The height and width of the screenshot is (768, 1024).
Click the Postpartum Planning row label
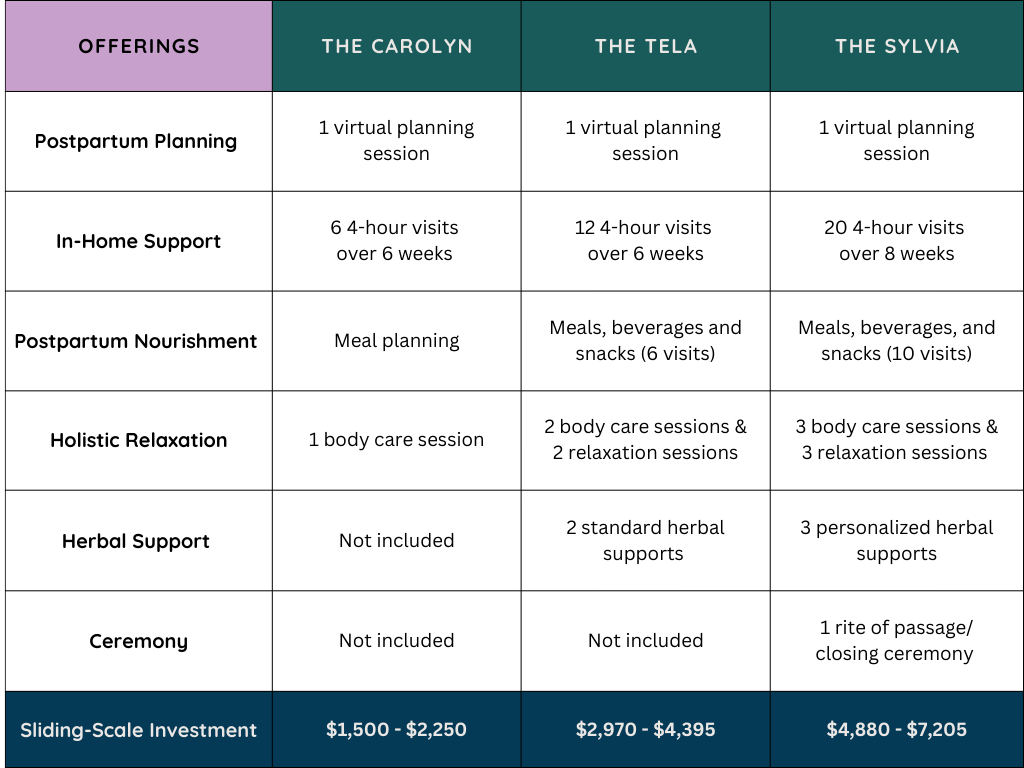click(136, 141)
